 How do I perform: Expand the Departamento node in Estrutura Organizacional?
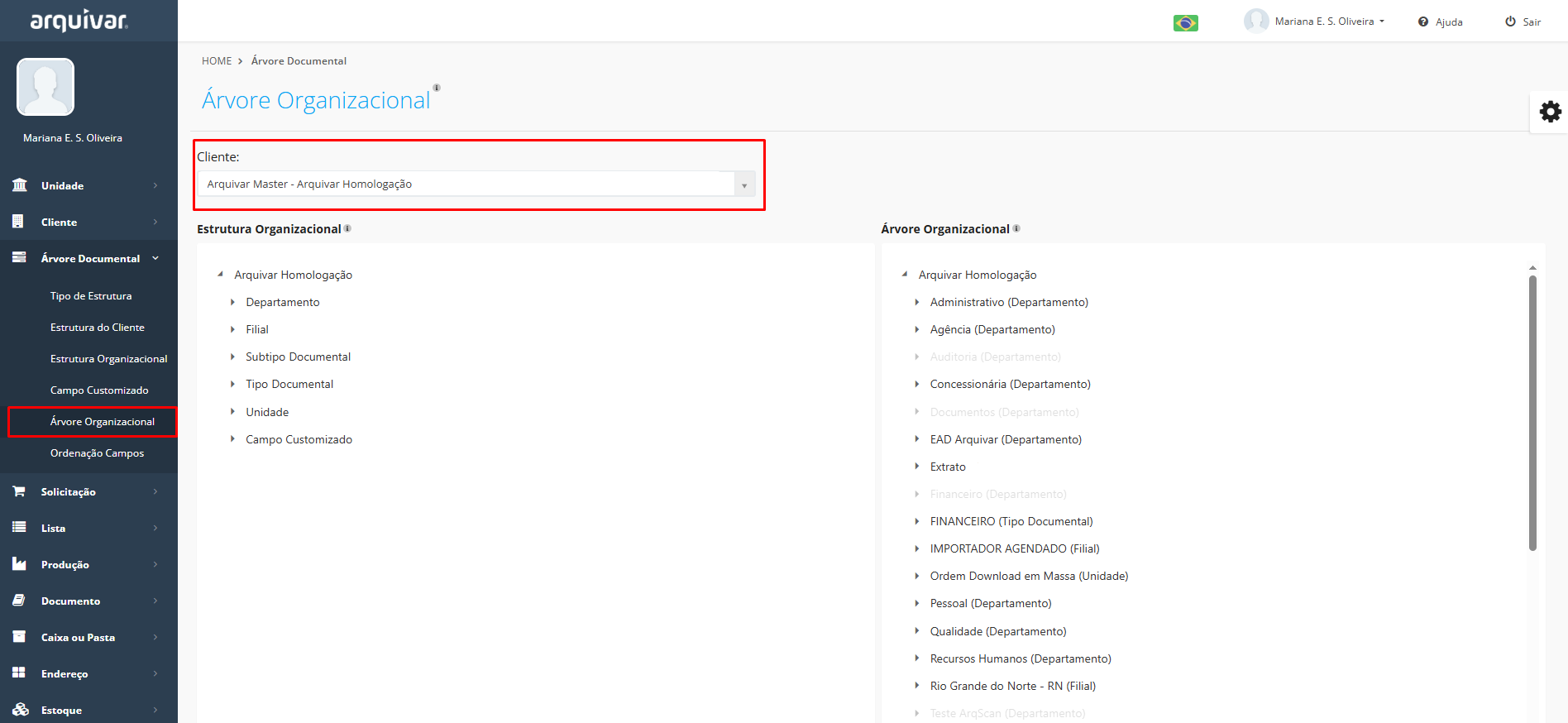click(232, 302)
